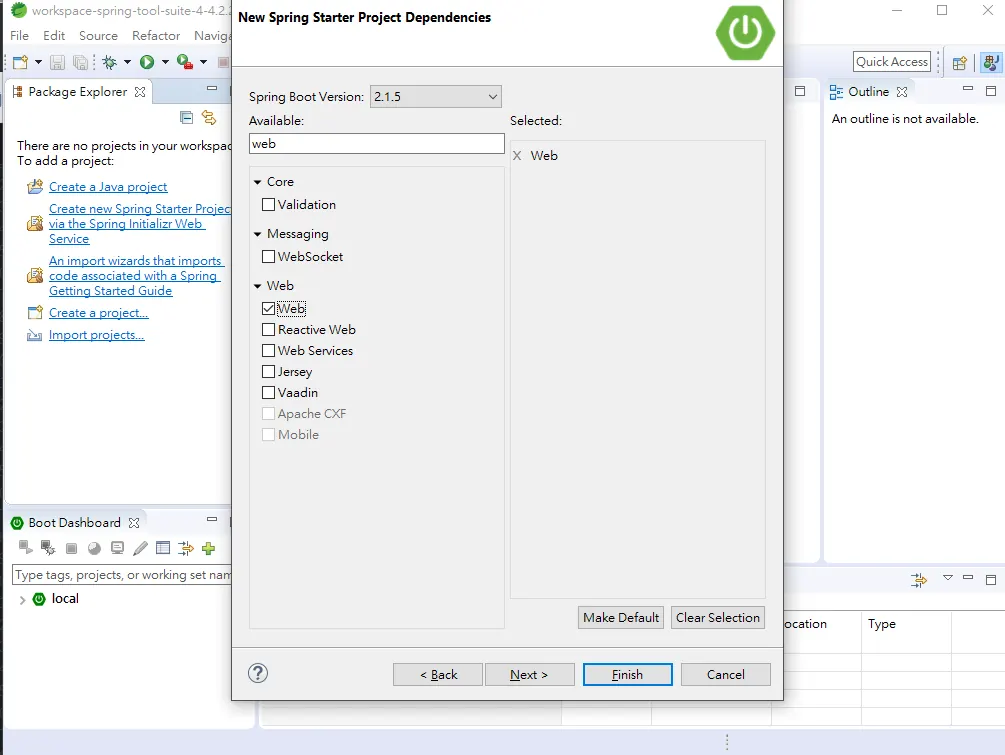Tick the Reactive Web checkbox

click(269, 329)
